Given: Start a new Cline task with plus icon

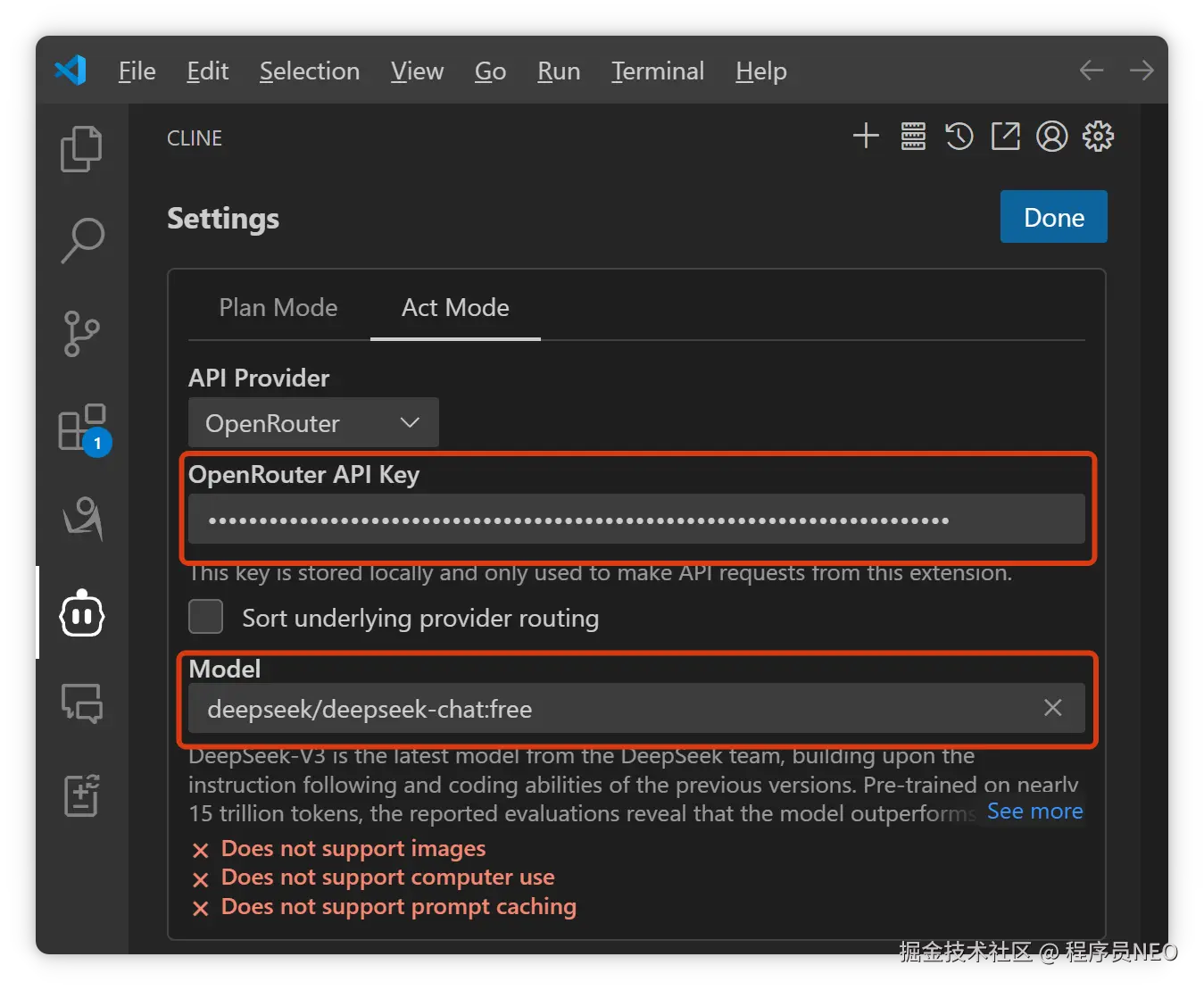Looking at the screenshot, I should pos(866,137).
